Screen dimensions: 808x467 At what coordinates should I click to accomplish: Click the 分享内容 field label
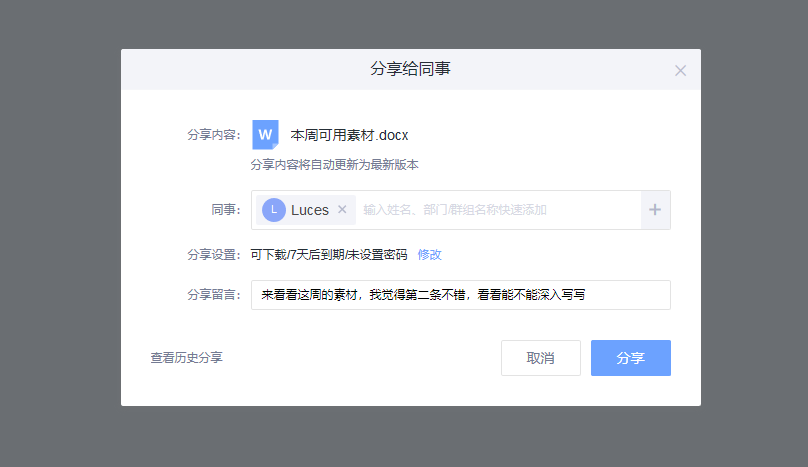[213, 135]
